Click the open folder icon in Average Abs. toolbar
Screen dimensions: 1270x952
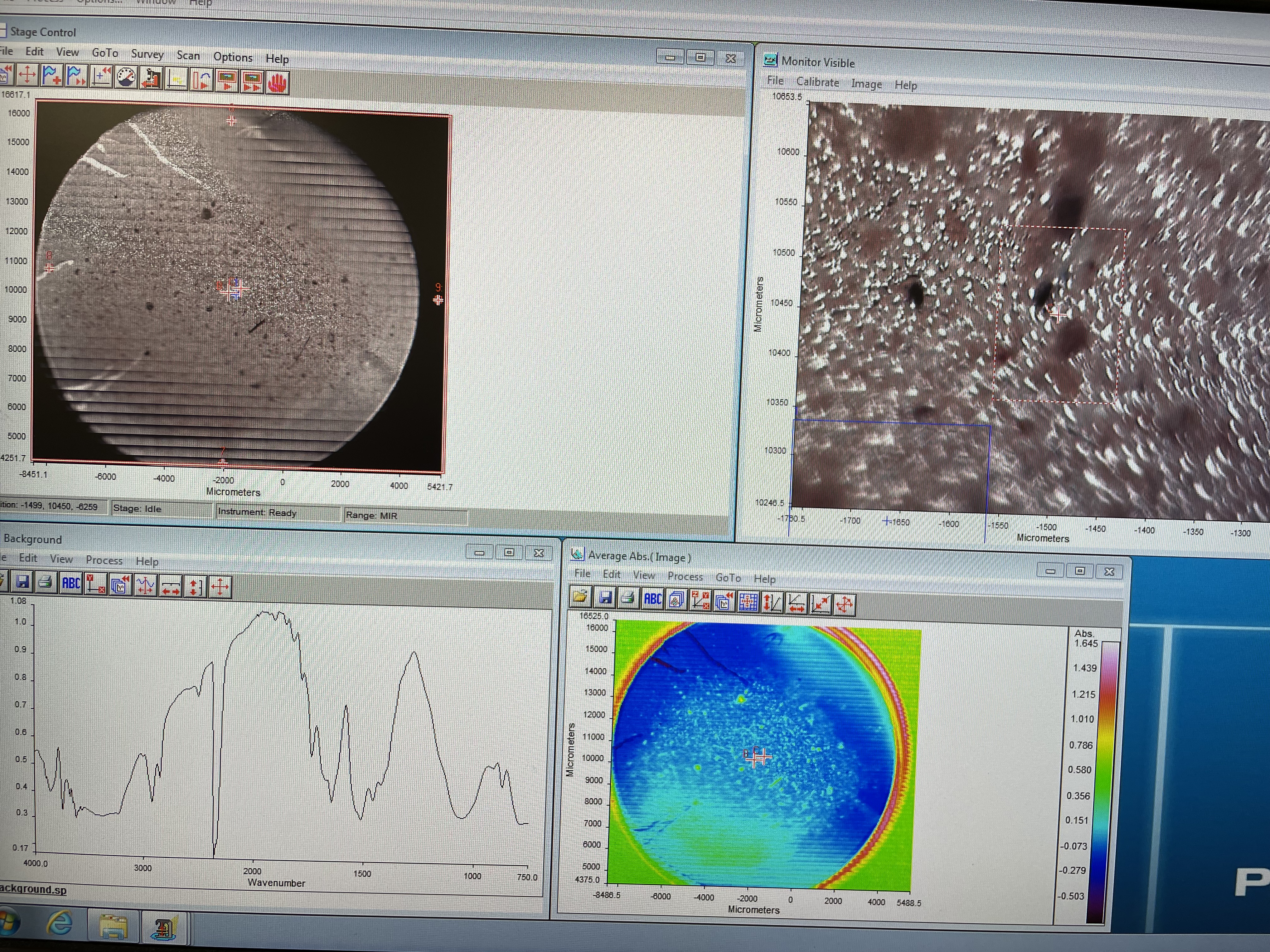coord(581,597)
